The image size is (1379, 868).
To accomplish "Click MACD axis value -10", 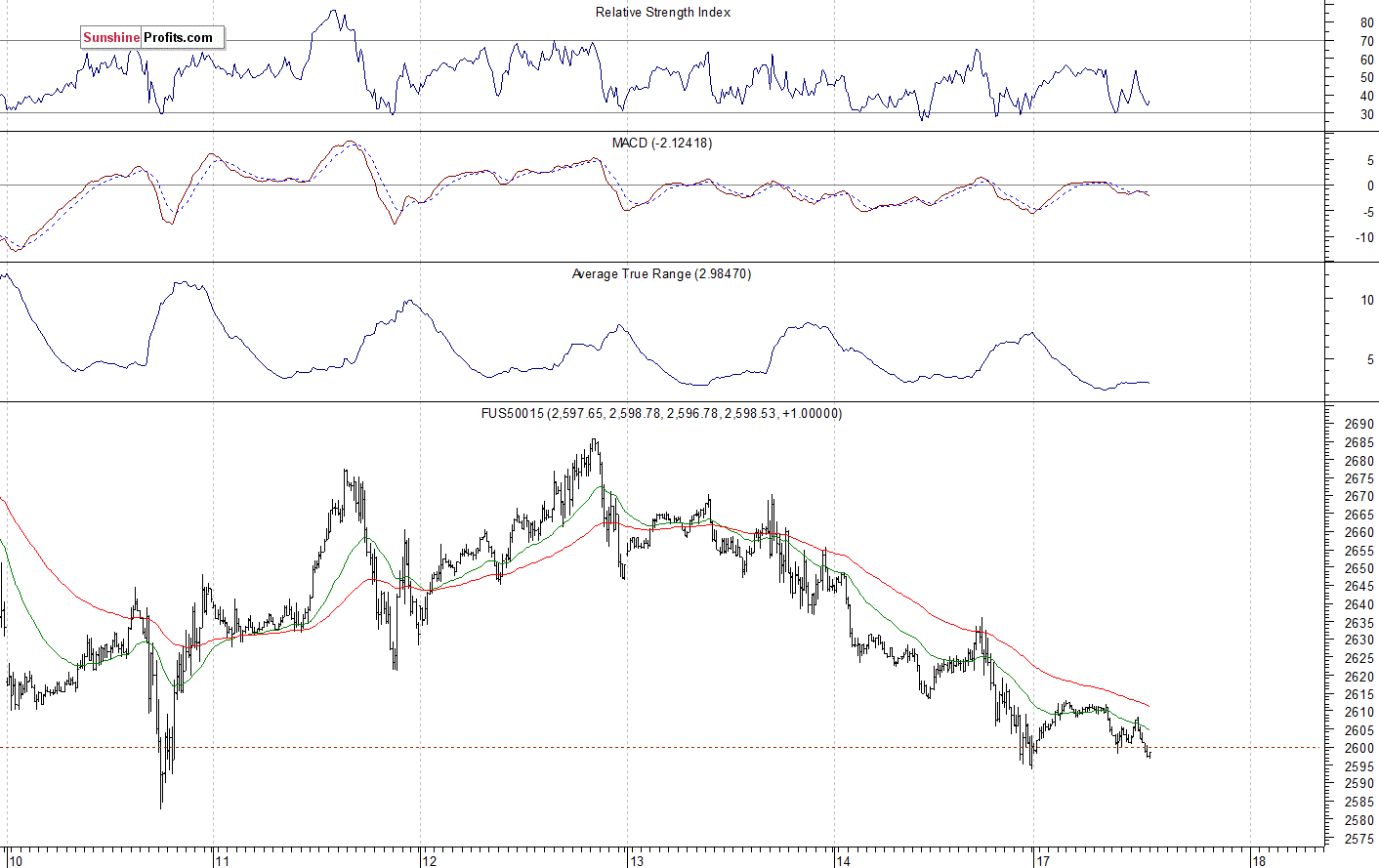I will click(1364, 238).
